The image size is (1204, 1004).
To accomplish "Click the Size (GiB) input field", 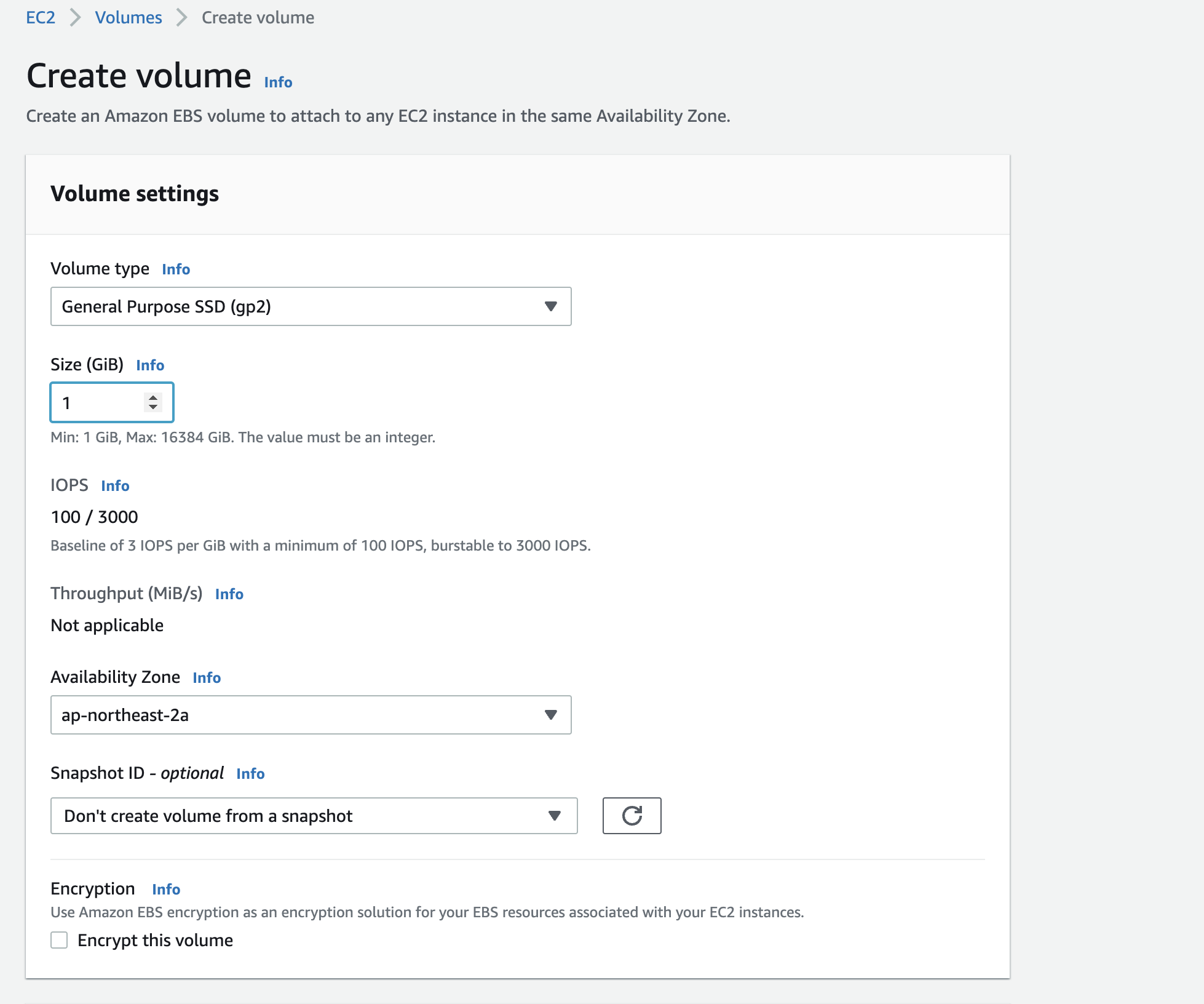I will point(98,403).
